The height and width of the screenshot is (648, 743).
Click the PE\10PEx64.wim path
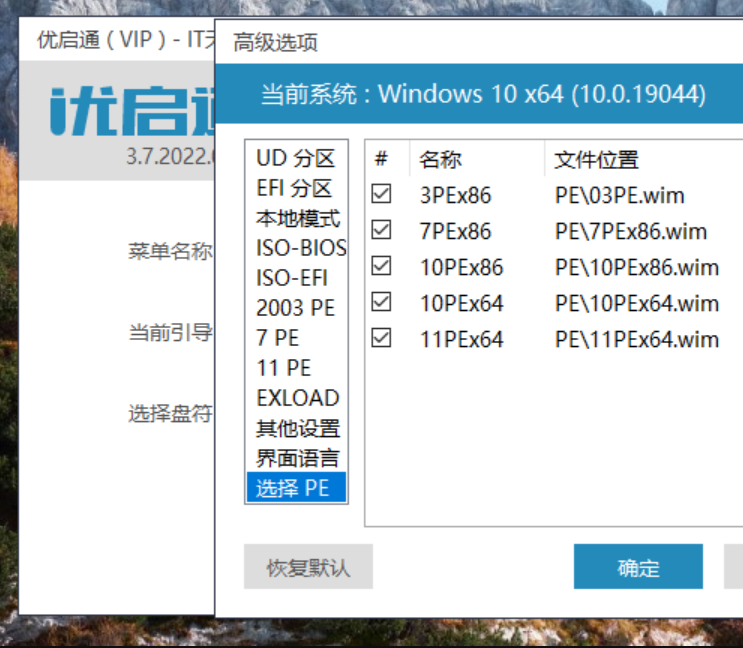[x=637, y=303]
